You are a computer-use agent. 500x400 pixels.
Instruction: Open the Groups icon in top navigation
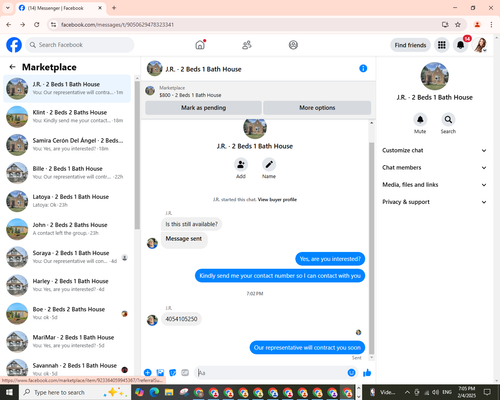[x=293, y=45]
